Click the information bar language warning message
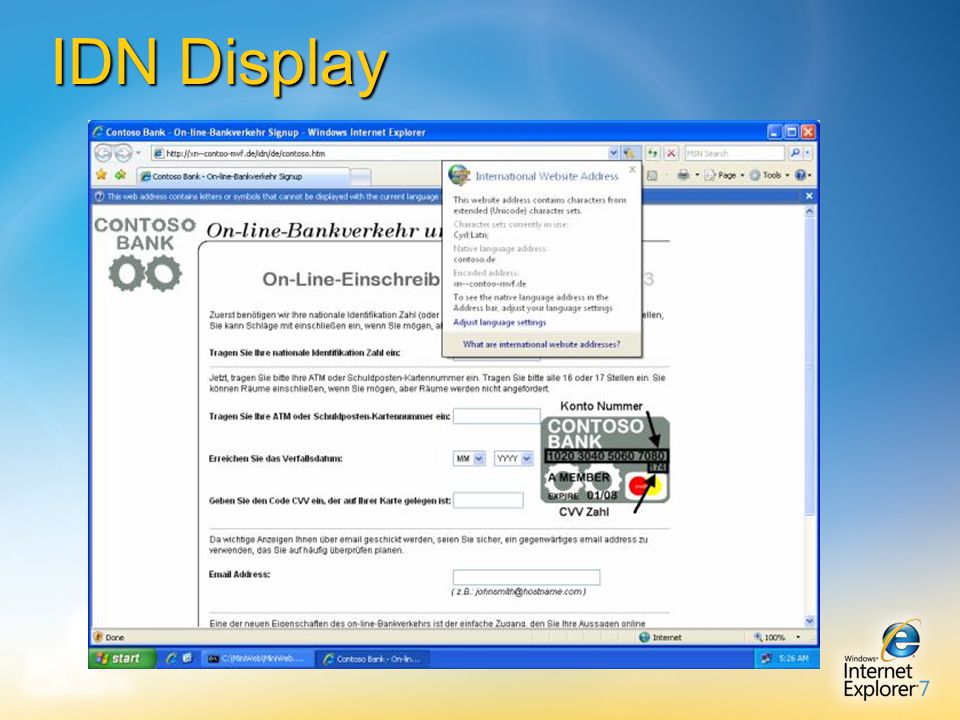 [x=272, y=197]
